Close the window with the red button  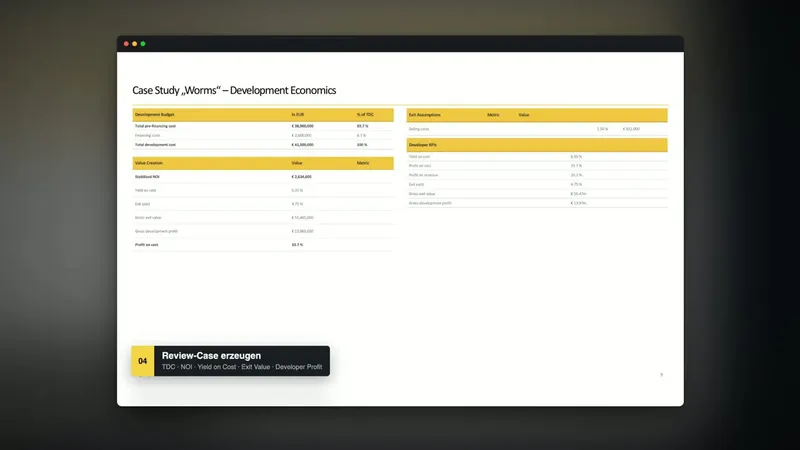click(x=126, y=44)
